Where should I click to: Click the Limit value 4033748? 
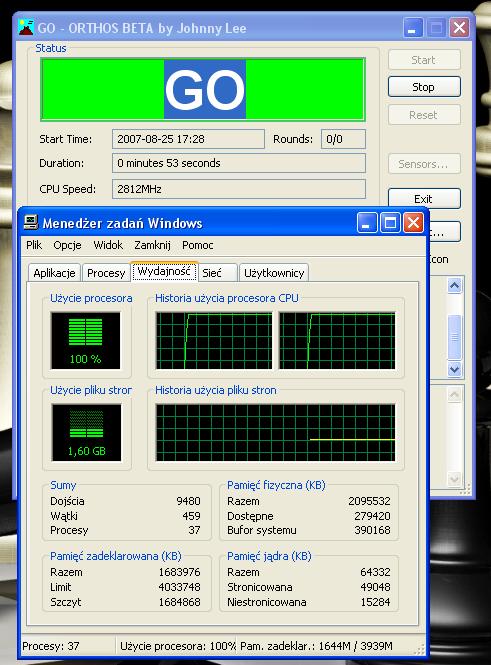coord(179,587)
